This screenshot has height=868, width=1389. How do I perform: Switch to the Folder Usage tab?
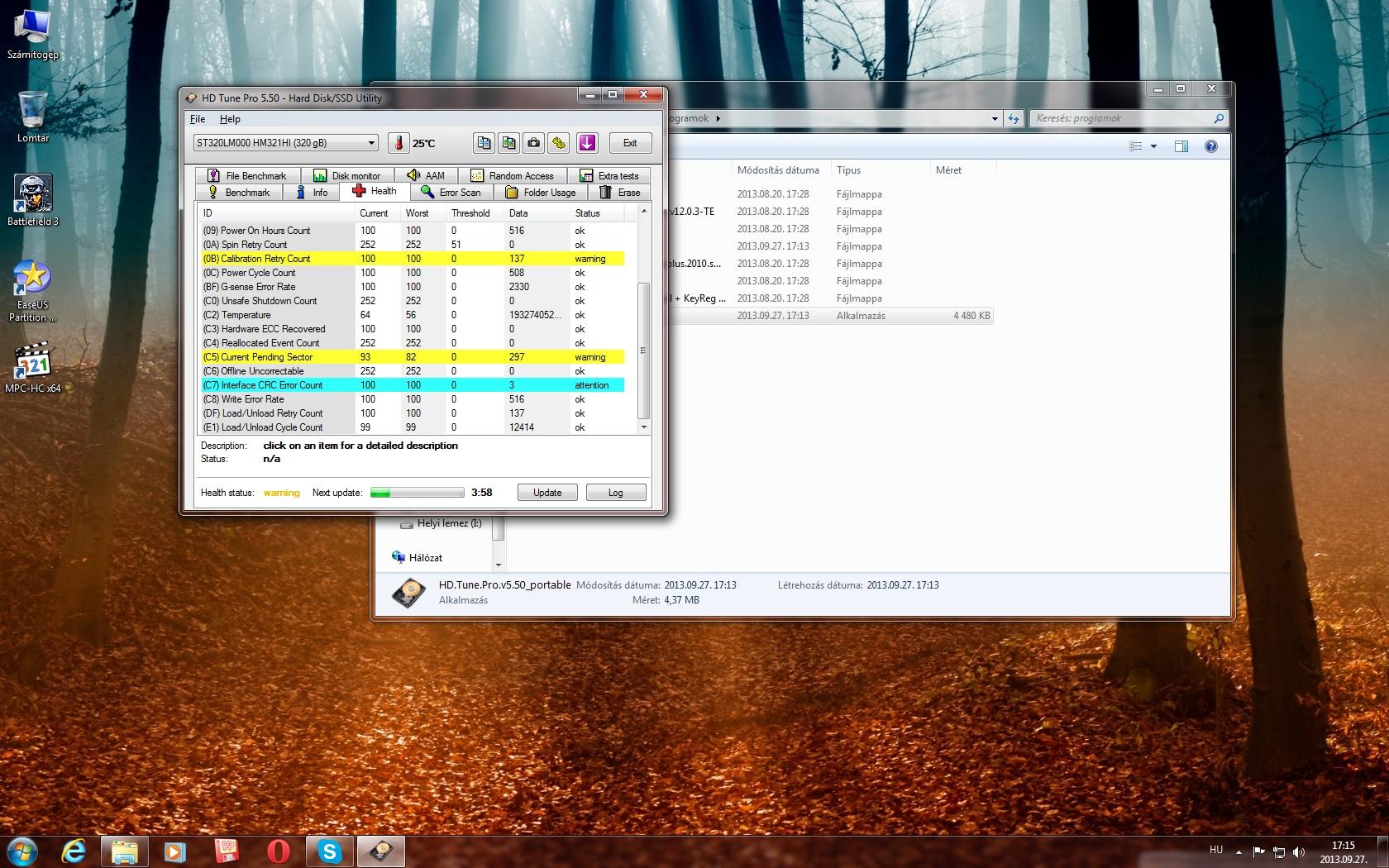[541, 193]
